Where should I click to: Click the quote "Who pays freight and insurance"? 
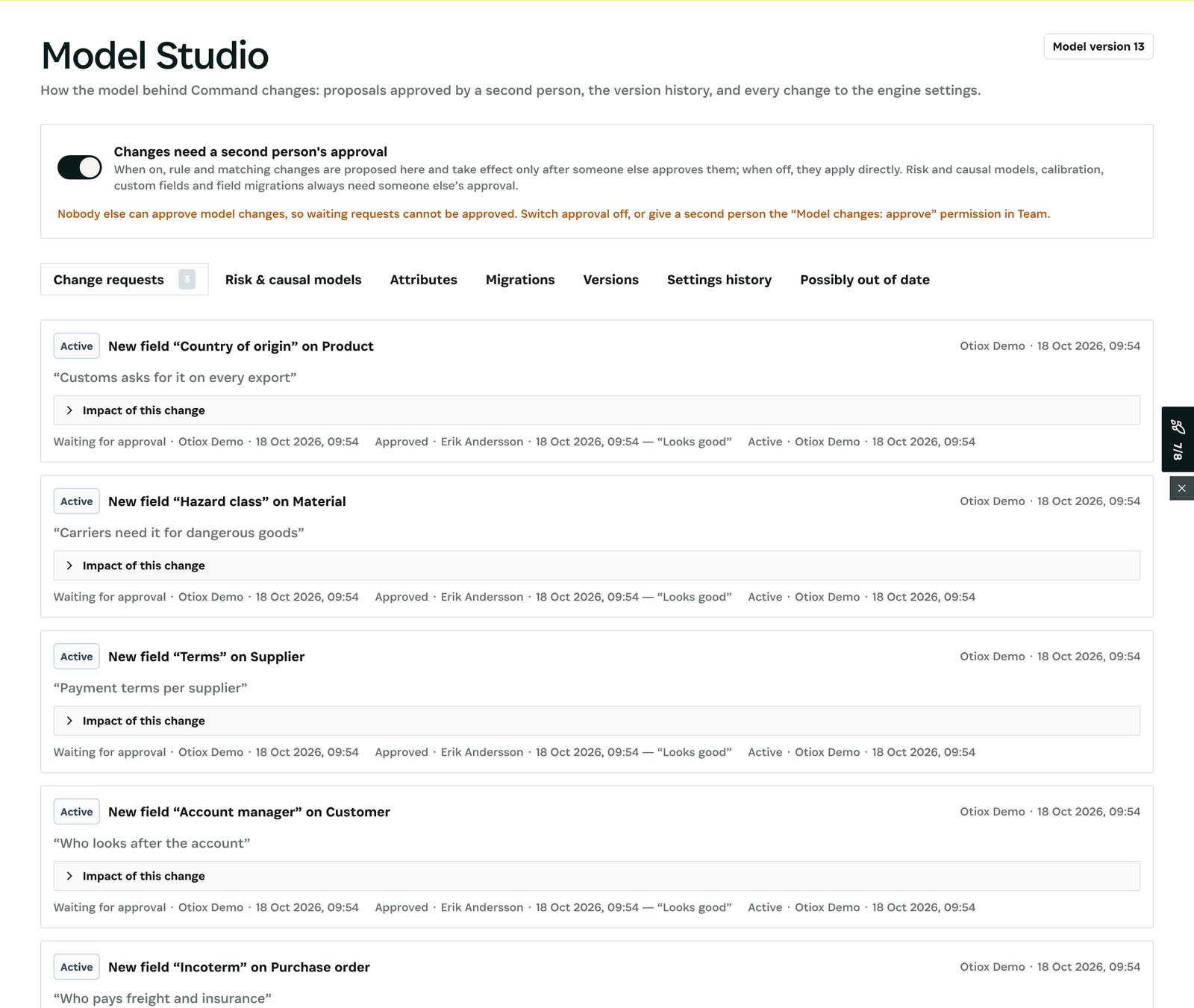(163, 998)
